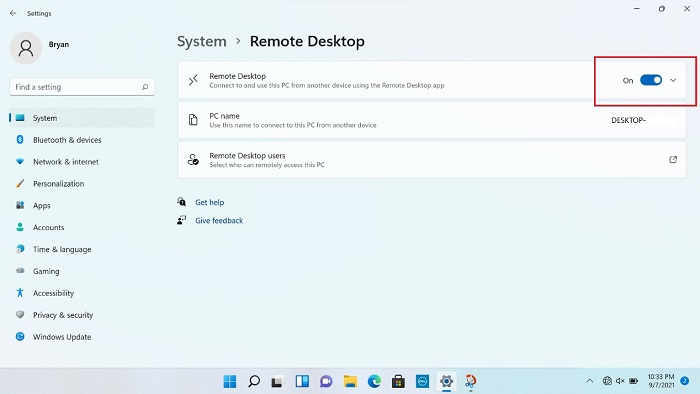700x394 pixels.
Task: Open Widgets on the taskbar
Action: coord(302,381)
